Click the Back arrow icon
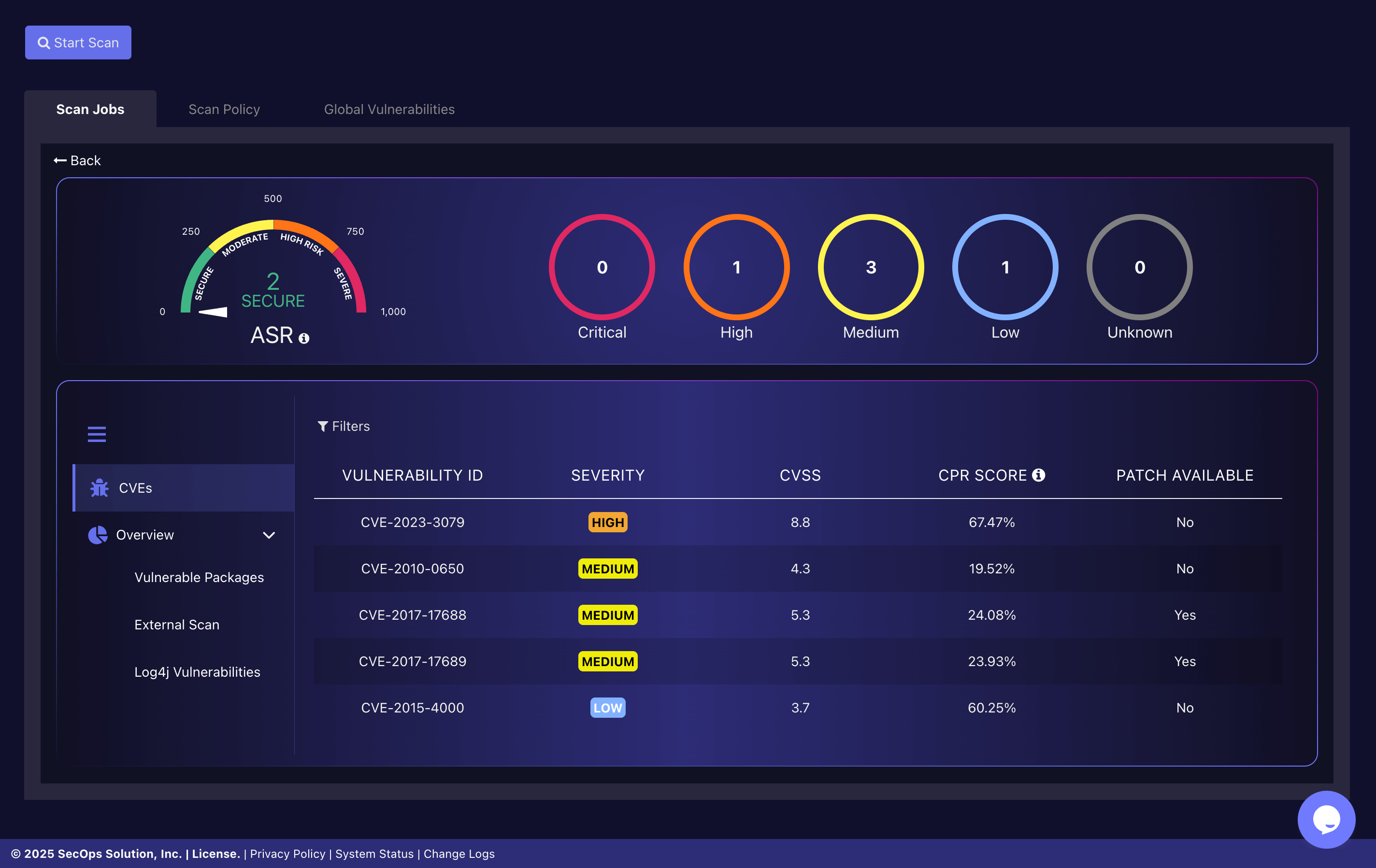 (60, 160)
